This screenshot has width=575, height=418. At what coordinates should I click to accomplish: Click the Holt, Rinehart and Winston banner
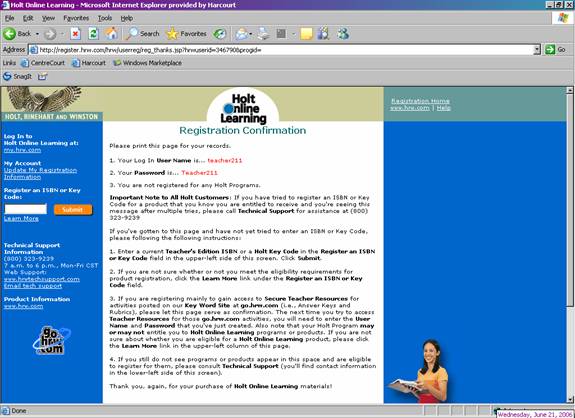pos(52,117)
